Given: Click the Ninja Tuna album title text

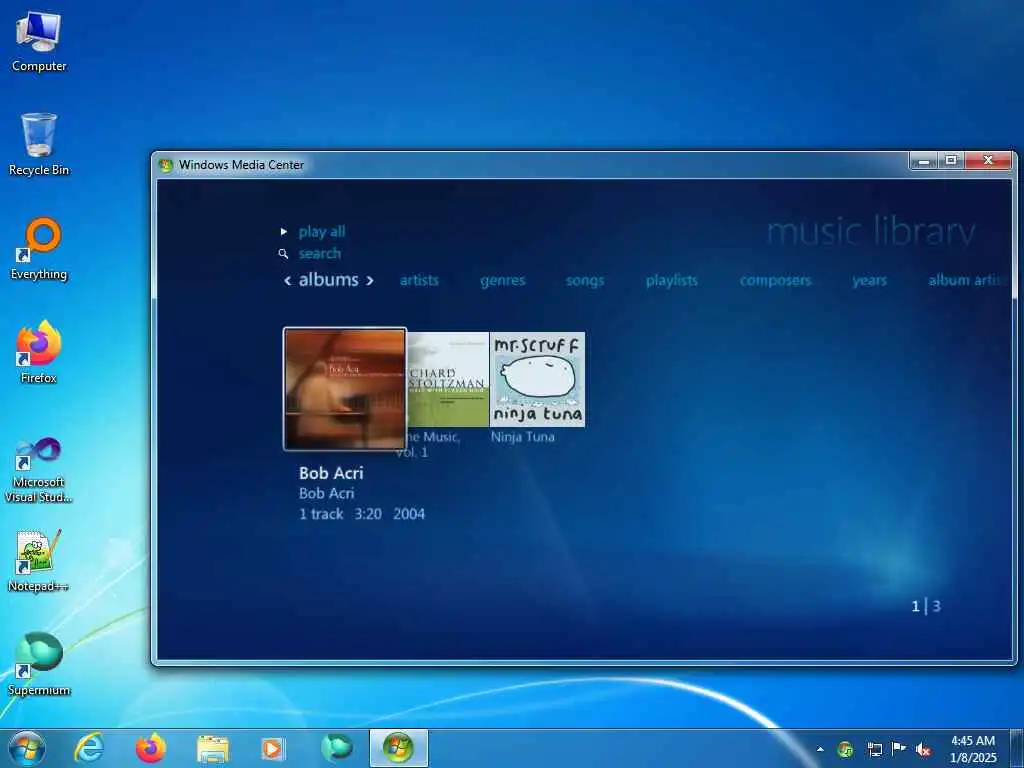Looking at the screenshot, I should tap(522, 437).
